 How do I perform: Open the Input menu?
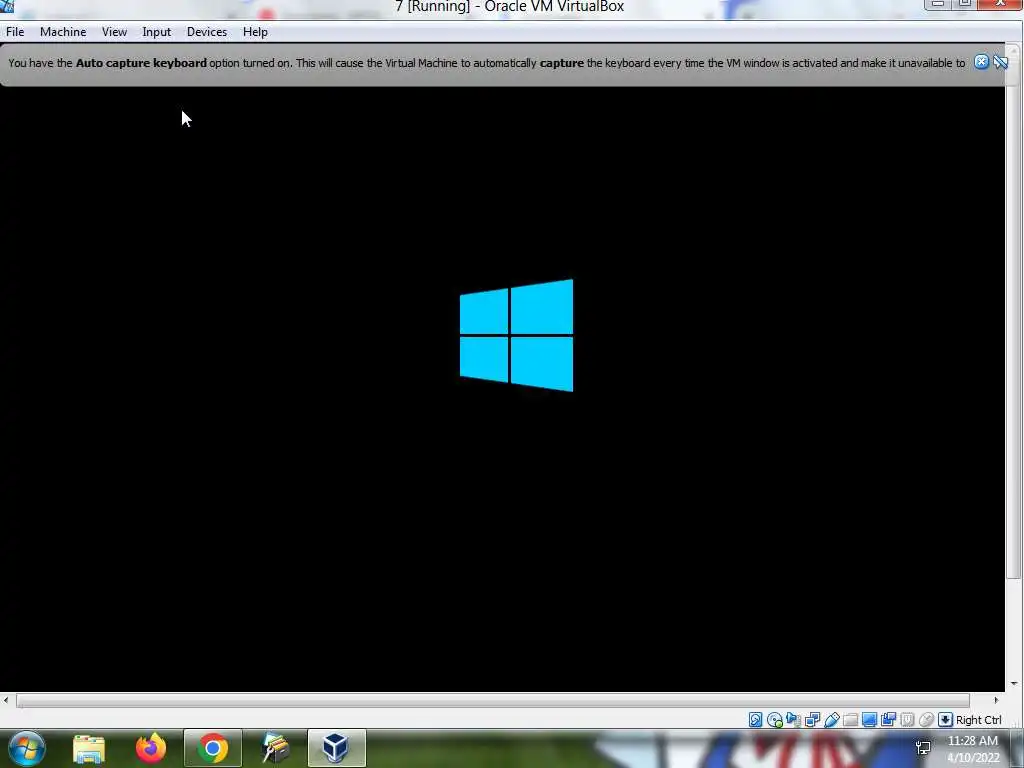click(x=157, y=32)
